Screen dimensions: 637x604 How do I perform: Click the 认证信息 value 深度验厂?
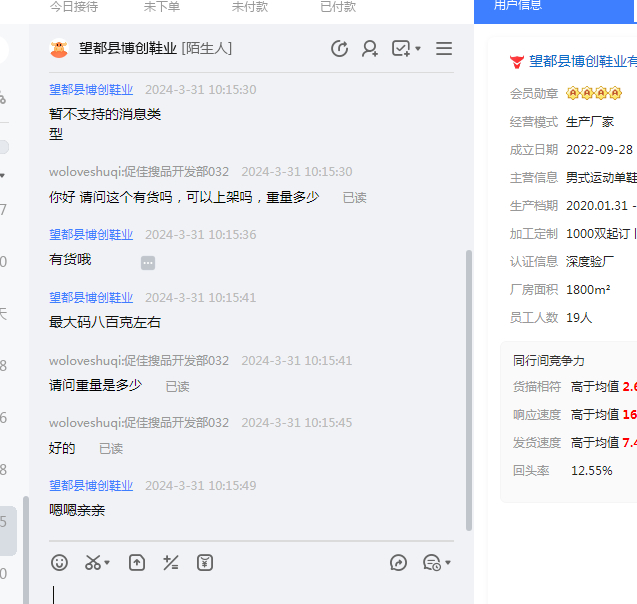point(590,262)
